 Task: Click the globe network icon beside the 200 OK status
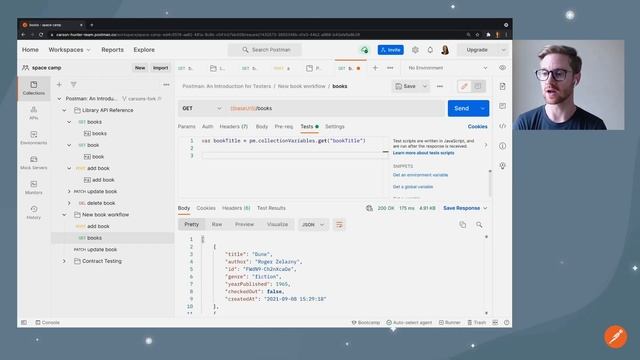[x=369, y=208]
